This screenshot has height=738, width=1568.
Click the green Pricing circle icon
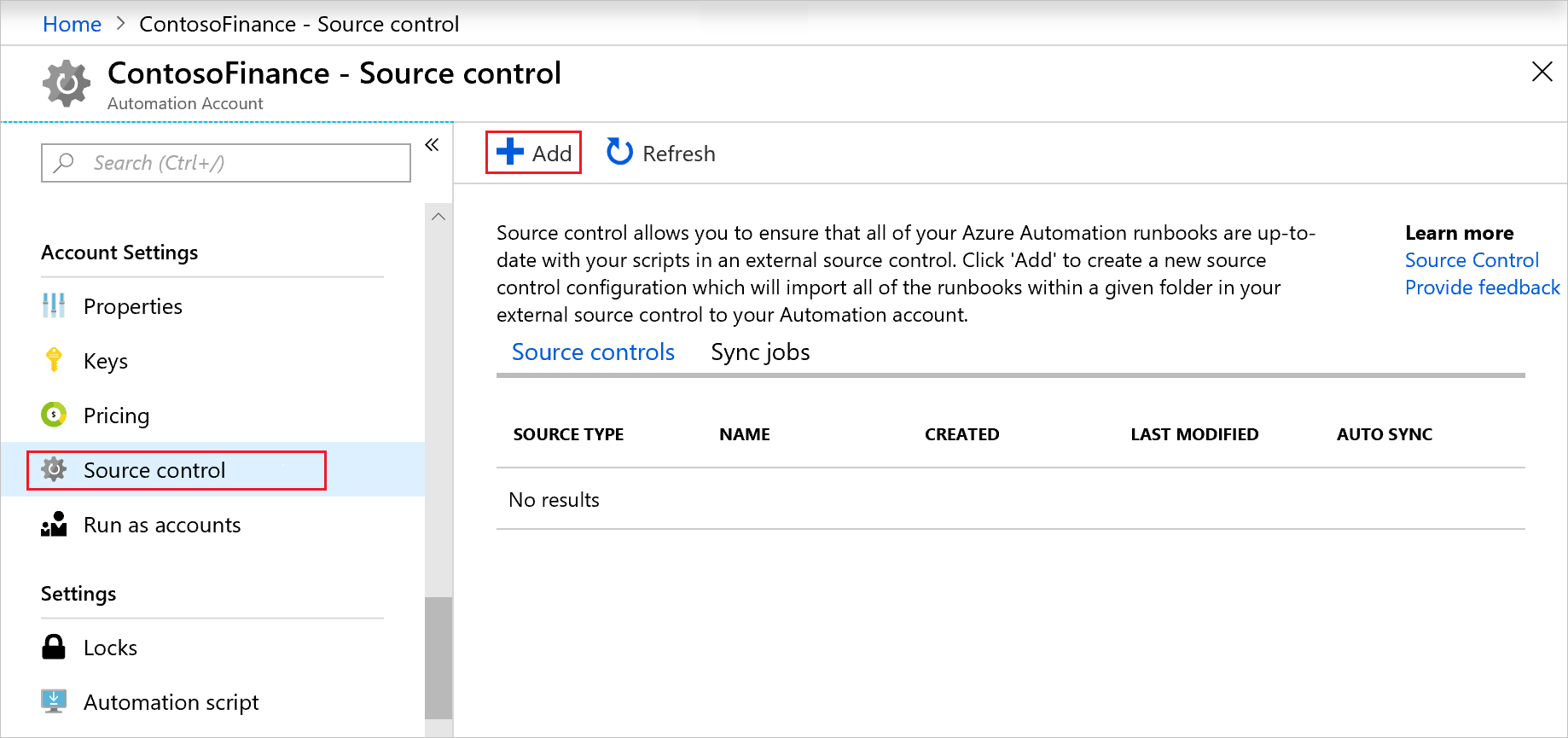point(54,415)
